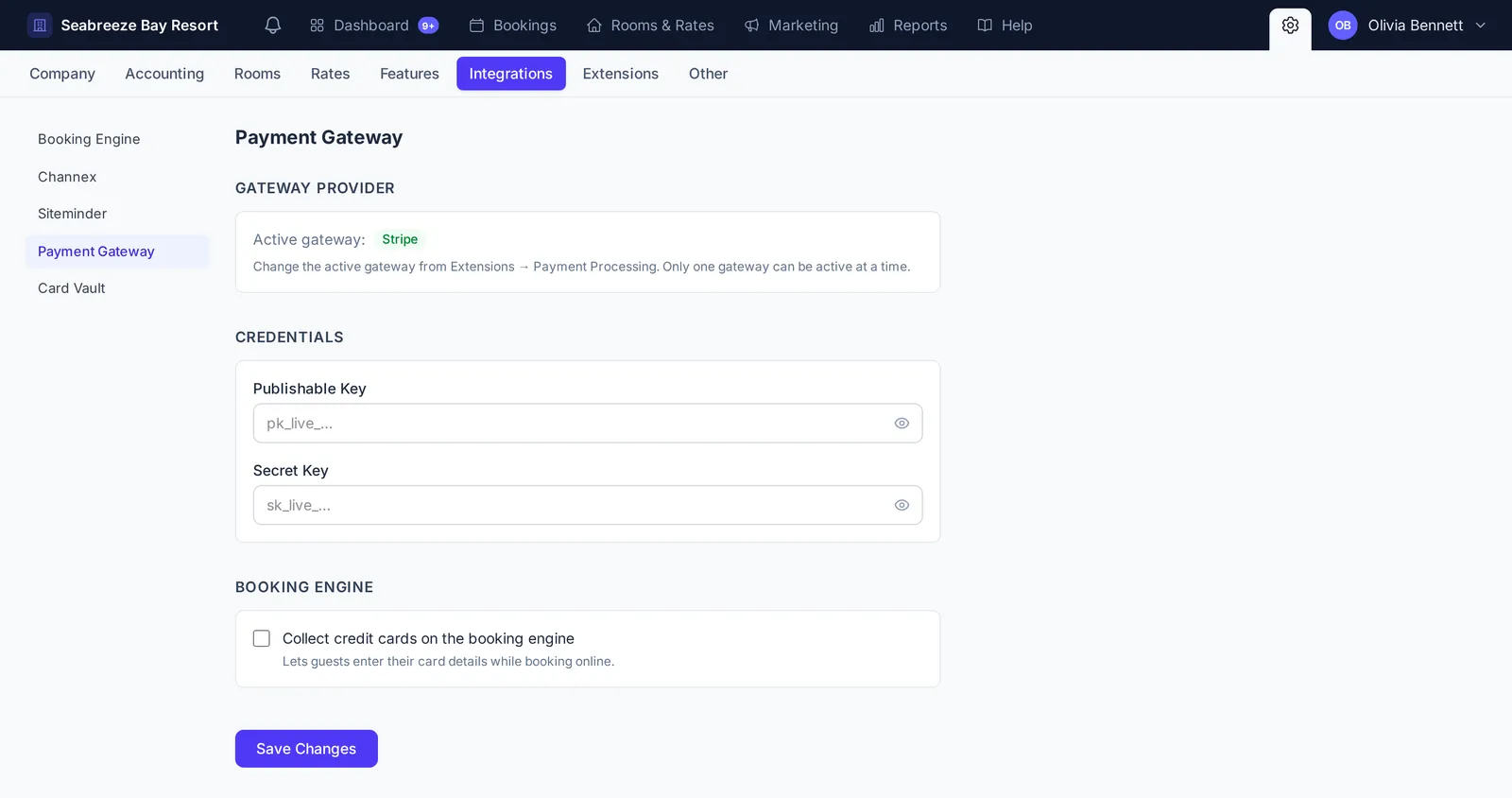
Task: Focus the Publishable Key input field
Action: pos(588,424)
